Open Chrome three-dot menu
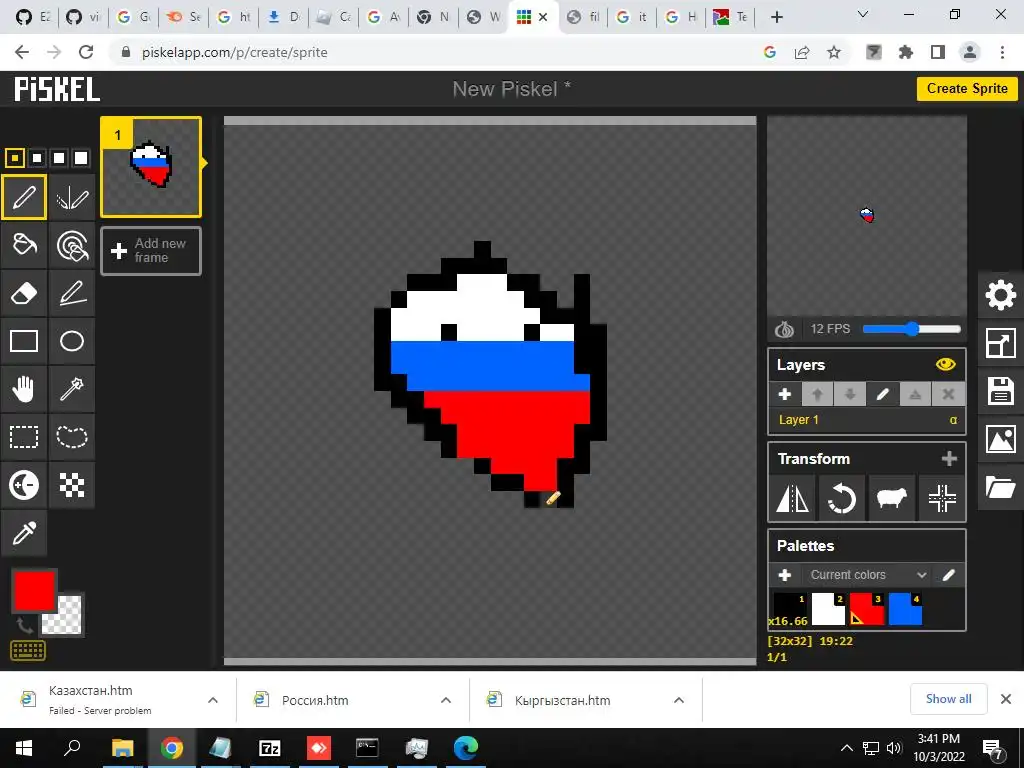1024x768 pixels. click(1002, 52)
